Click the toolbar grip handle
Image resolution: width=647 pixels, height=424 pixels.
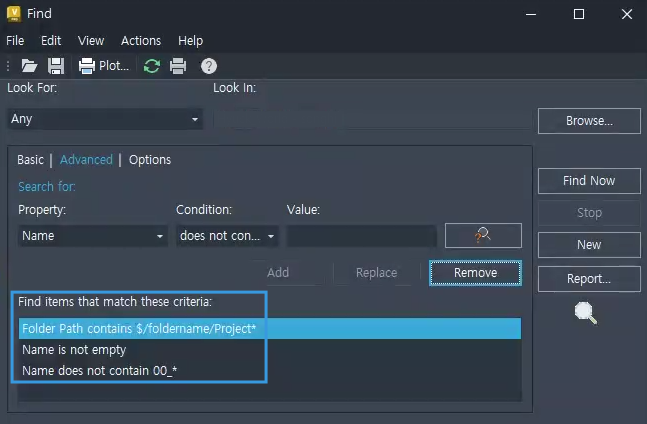point(8,66)
